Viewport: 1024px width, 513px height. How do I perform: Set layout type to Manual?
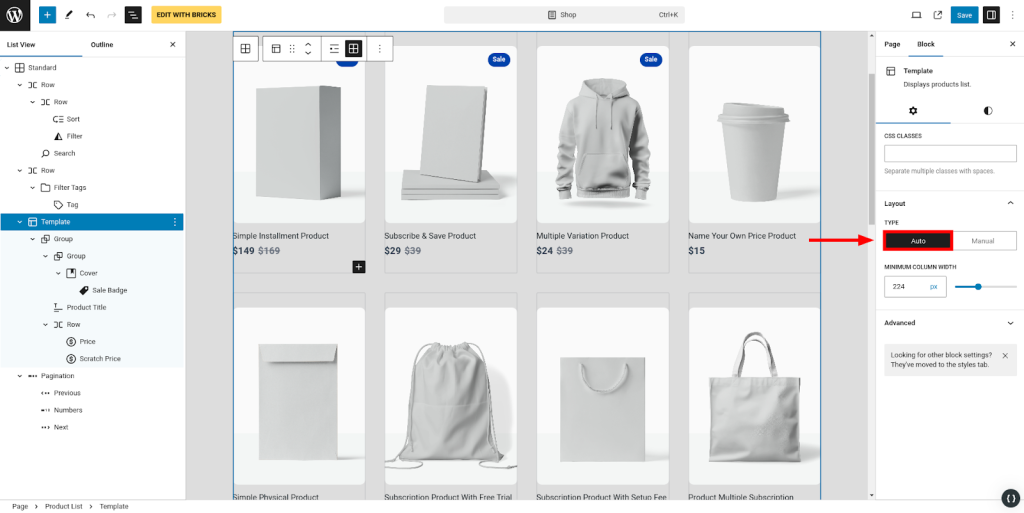[983, 241]
